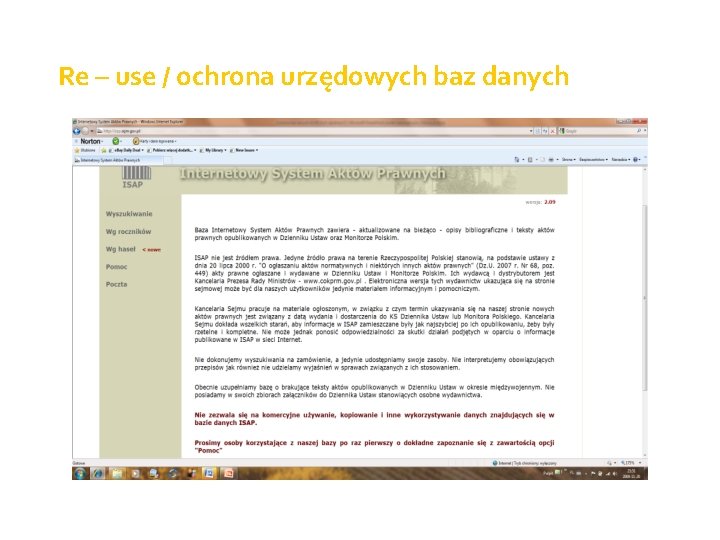
Task: Click the media player taskbar icon
Action: pos(135,473)
